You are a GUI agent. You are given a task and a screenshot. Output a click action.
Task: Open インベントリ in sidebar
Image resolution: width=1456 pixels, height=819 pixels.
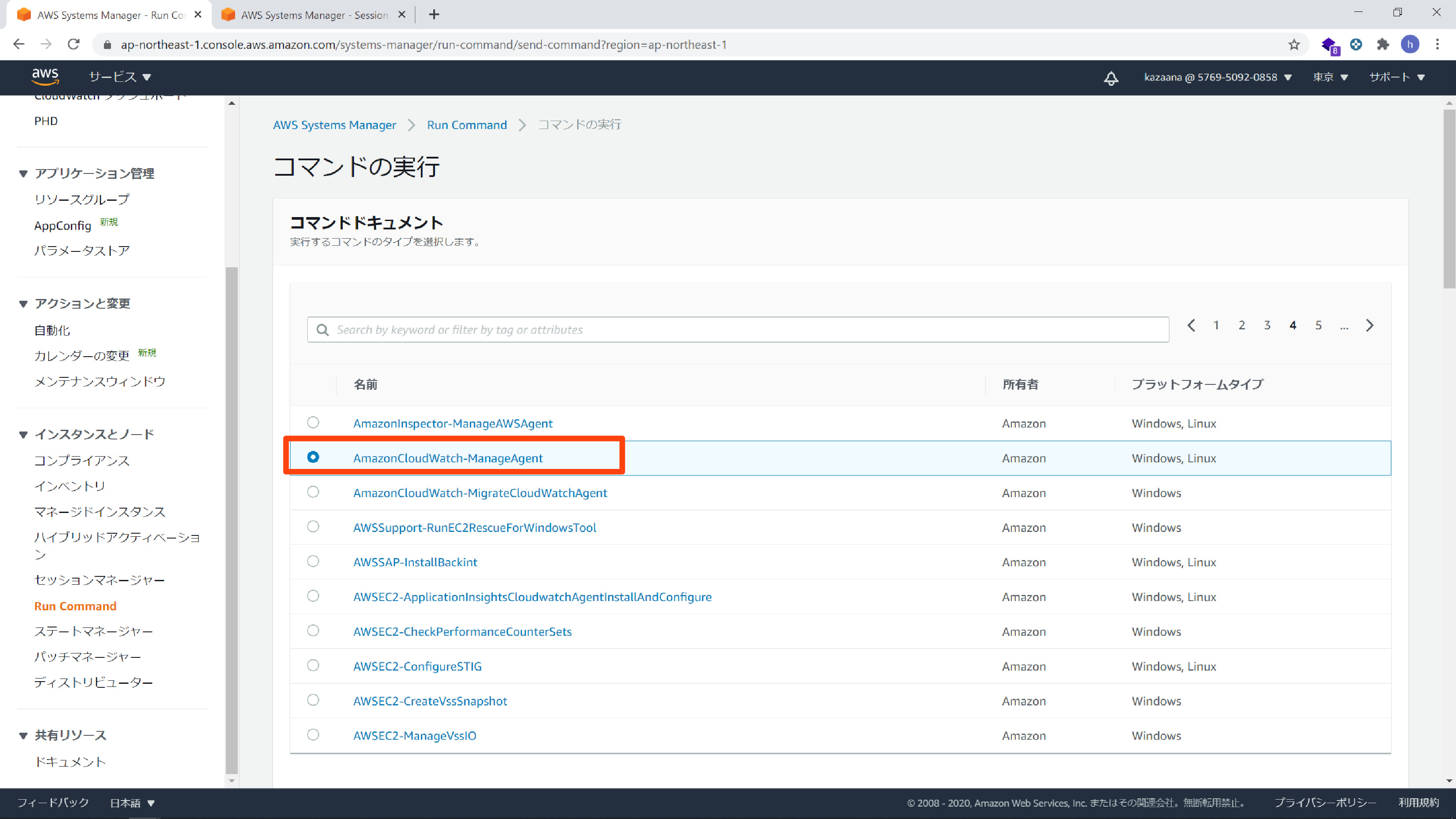click(x=70, y=487)
